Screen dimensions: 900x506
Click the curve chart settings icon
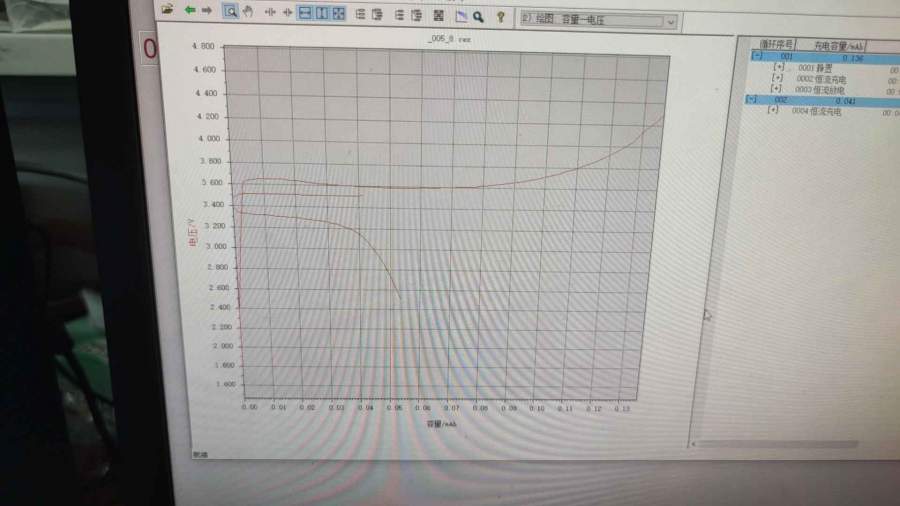pyautogui.click(x=461, y=17)
